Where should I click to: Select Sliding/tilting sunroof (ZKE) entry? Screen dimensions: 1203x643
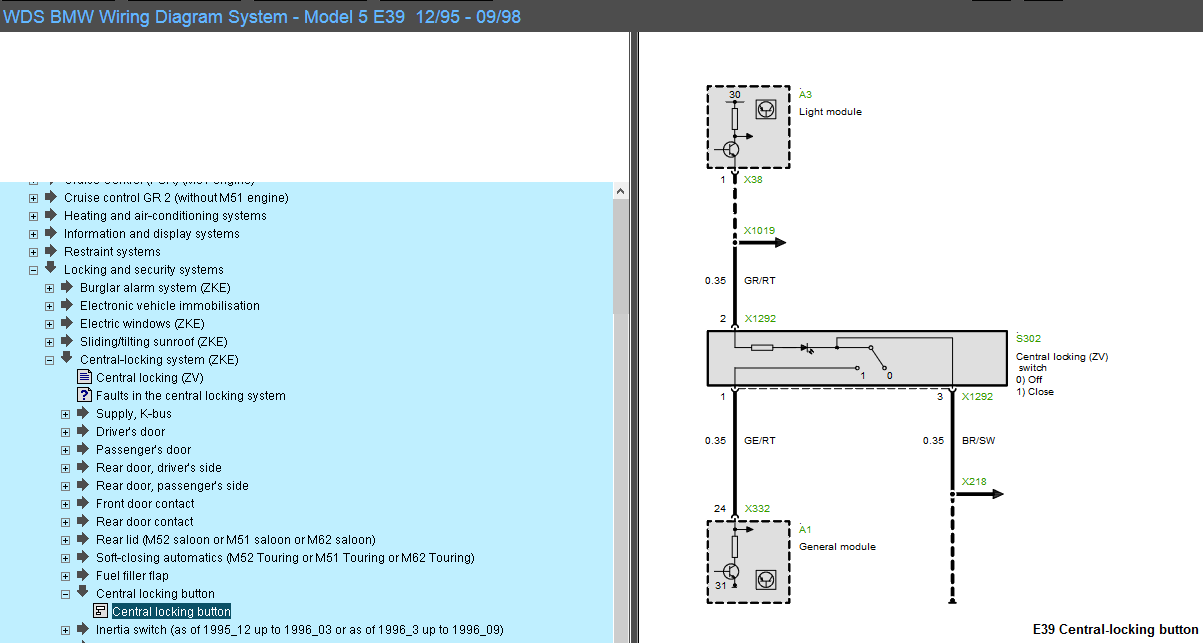154,342
